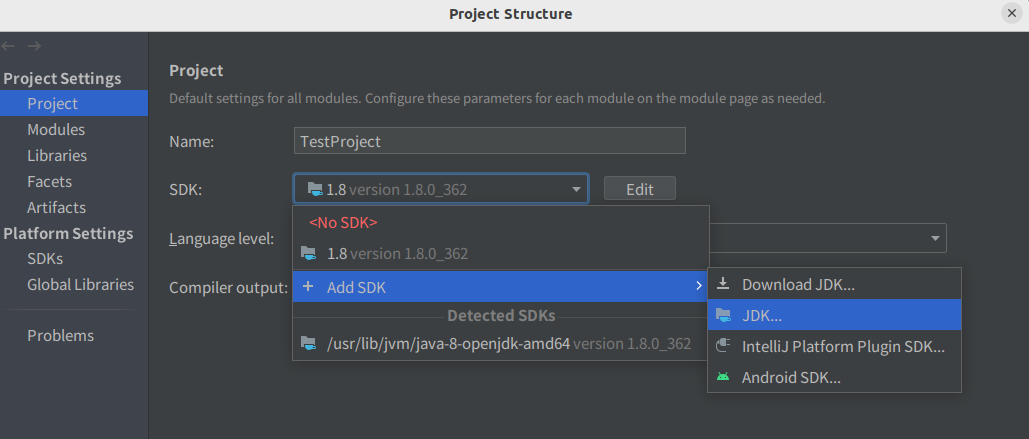Close the Project Structure dialog
1029x439 pixels.
1011,14
